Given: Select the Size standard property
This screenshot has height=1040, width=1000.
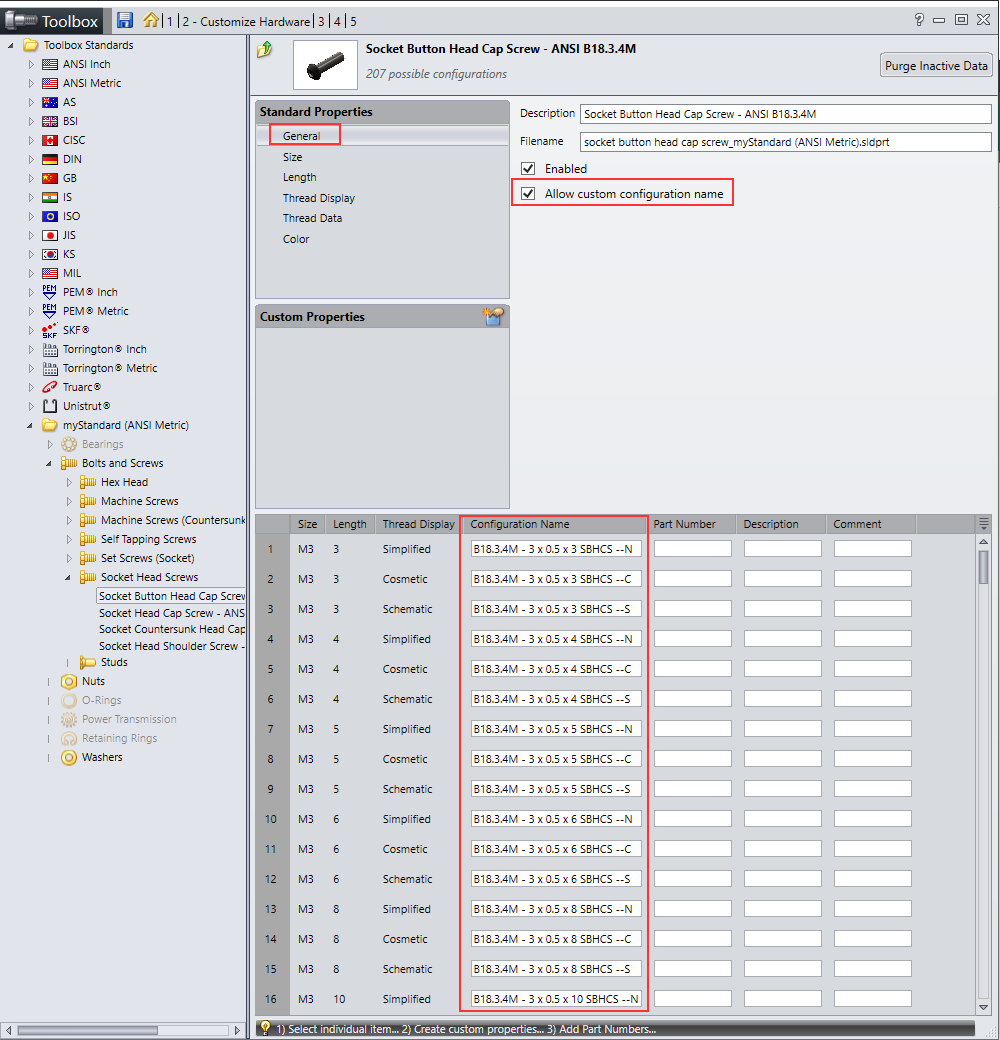Looking at the screenshot, I should [x=292, y=157].
